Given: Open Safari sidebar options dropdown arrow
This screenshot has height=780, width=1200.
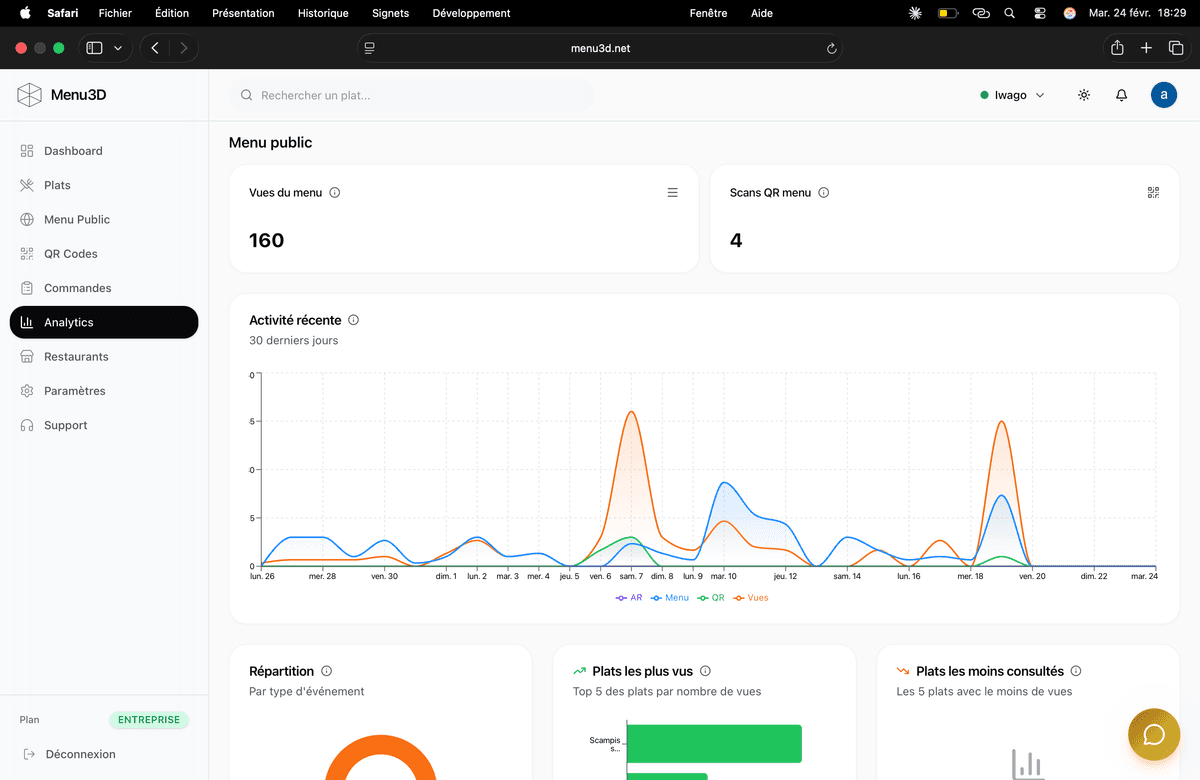Looking at the screenshot, I should (118, 48).
